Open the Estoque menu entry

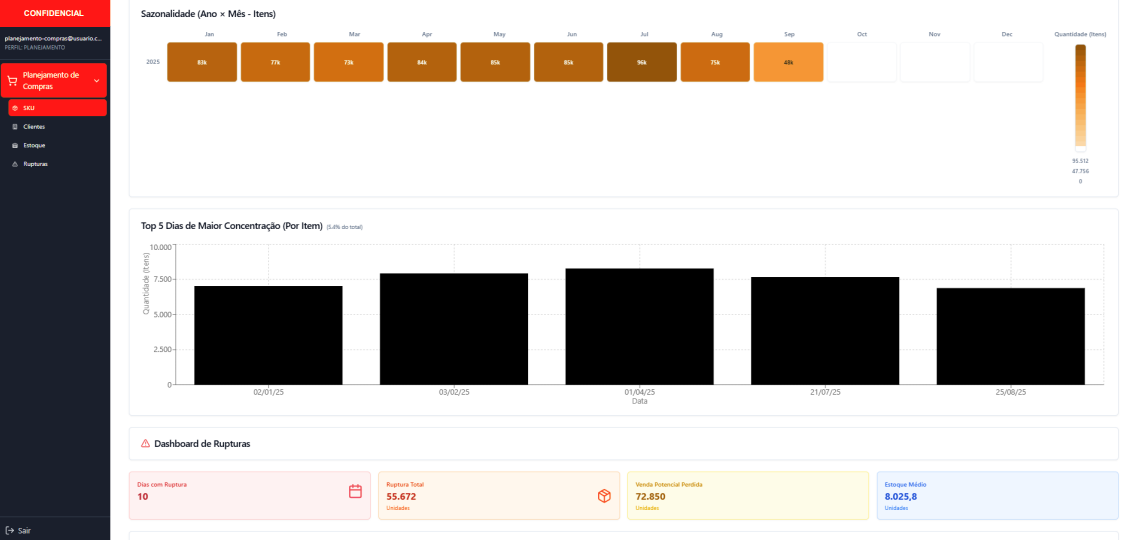[x=34, y=145]
